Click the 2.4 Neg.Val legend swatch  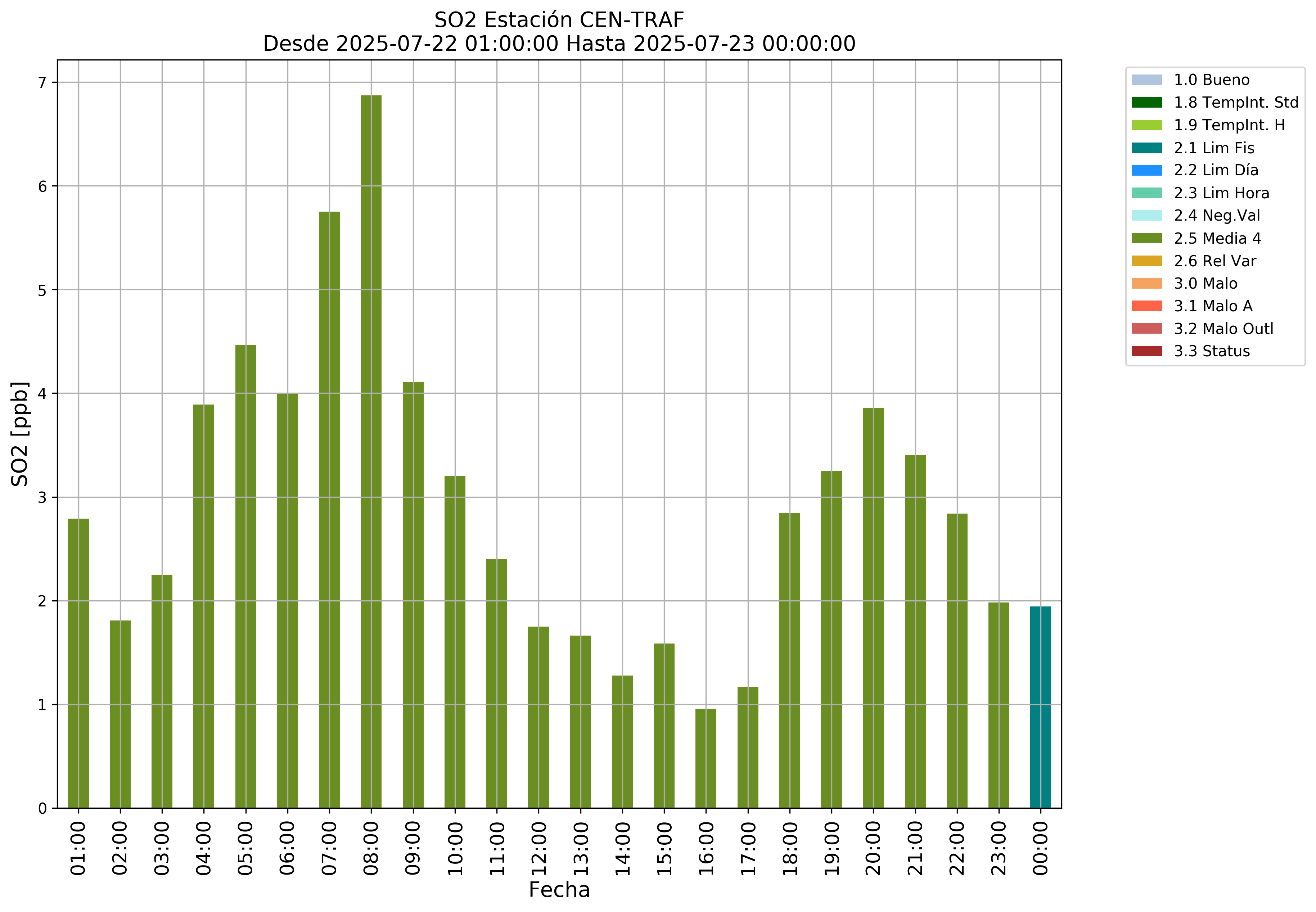(x=1146, y=216)
